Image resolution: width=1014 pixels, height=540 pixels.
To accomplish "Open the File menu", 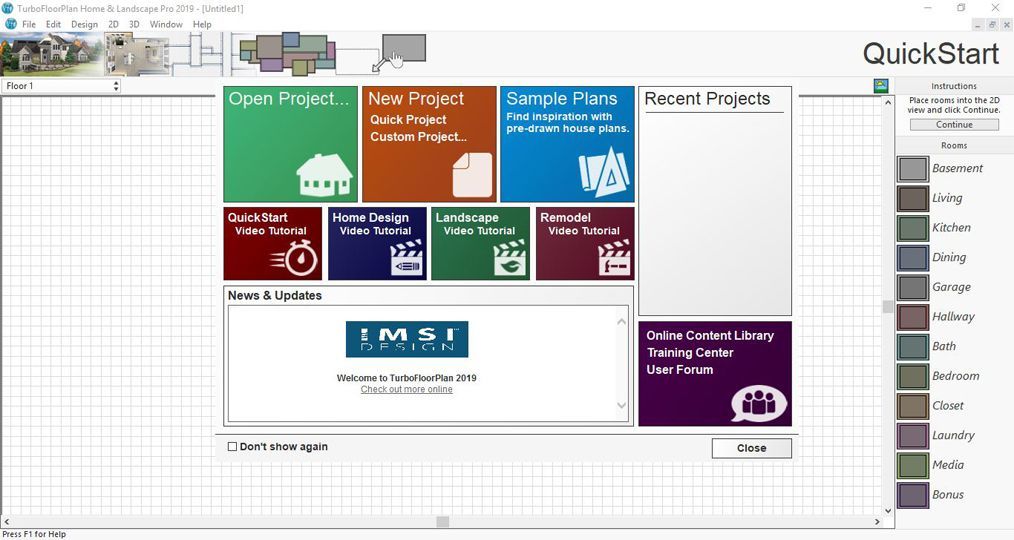I will point(29,24).
